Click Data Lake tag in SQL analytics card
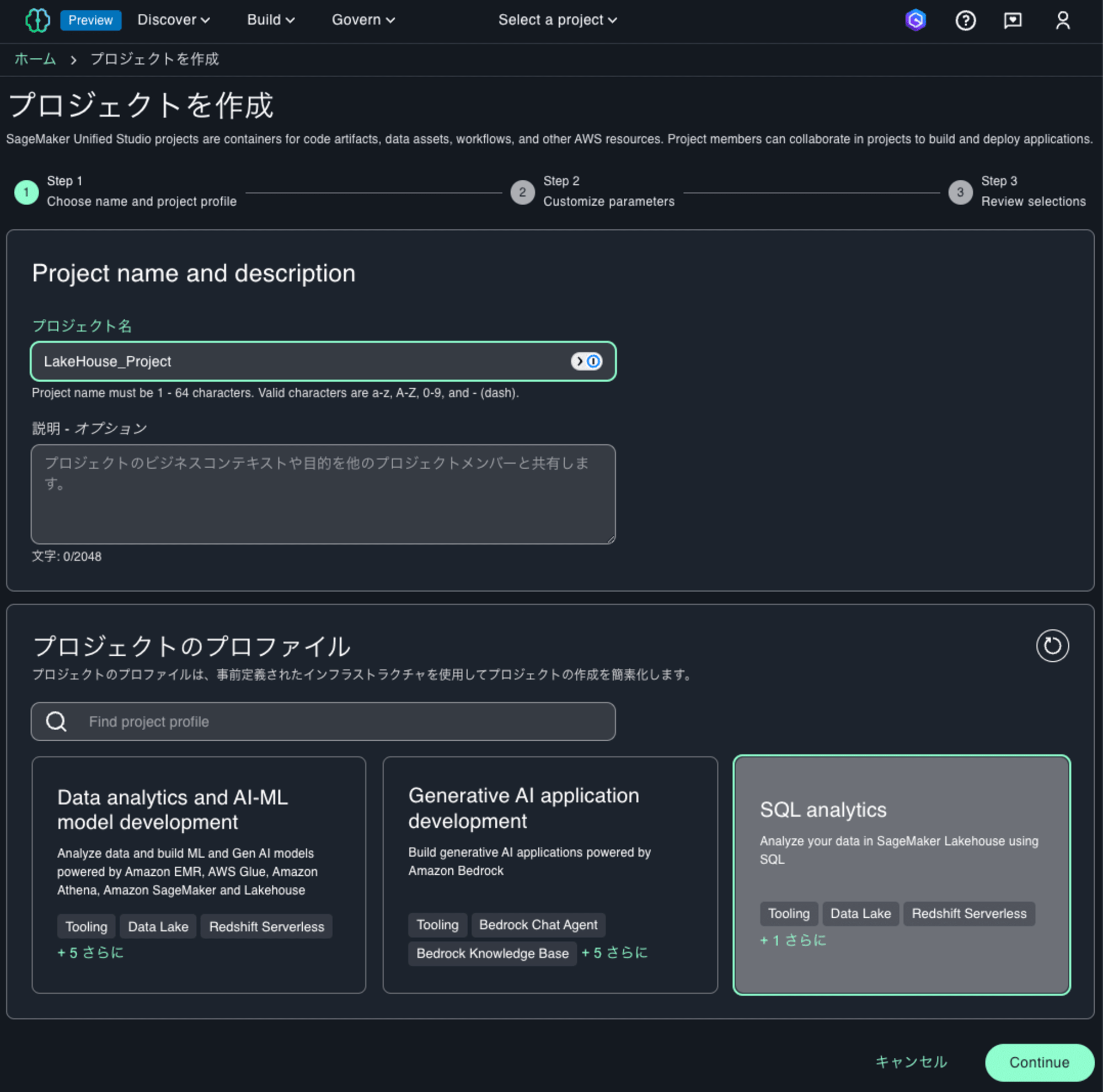Image resolution: width=1103 pixels, height=1092 pixels. pyautogui.click(x=860, y=914)
